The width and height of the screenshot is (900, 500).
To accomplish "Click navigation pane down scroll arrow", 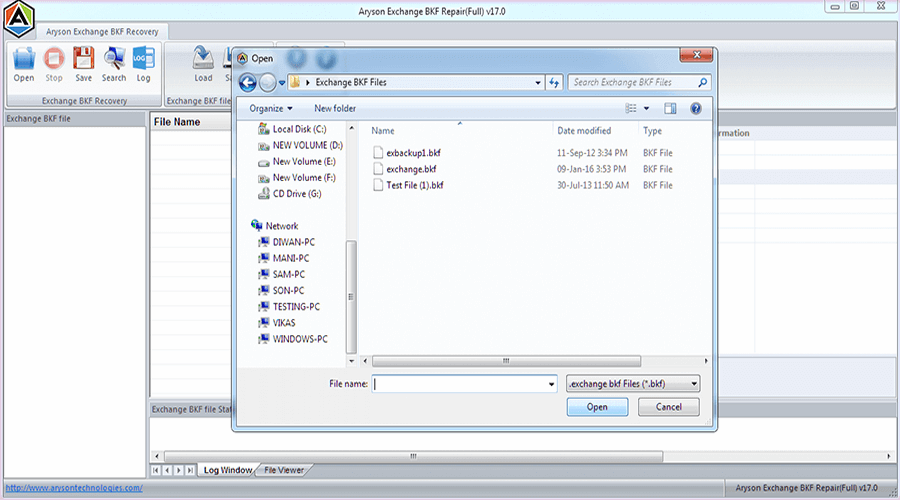I will [351, 361].
